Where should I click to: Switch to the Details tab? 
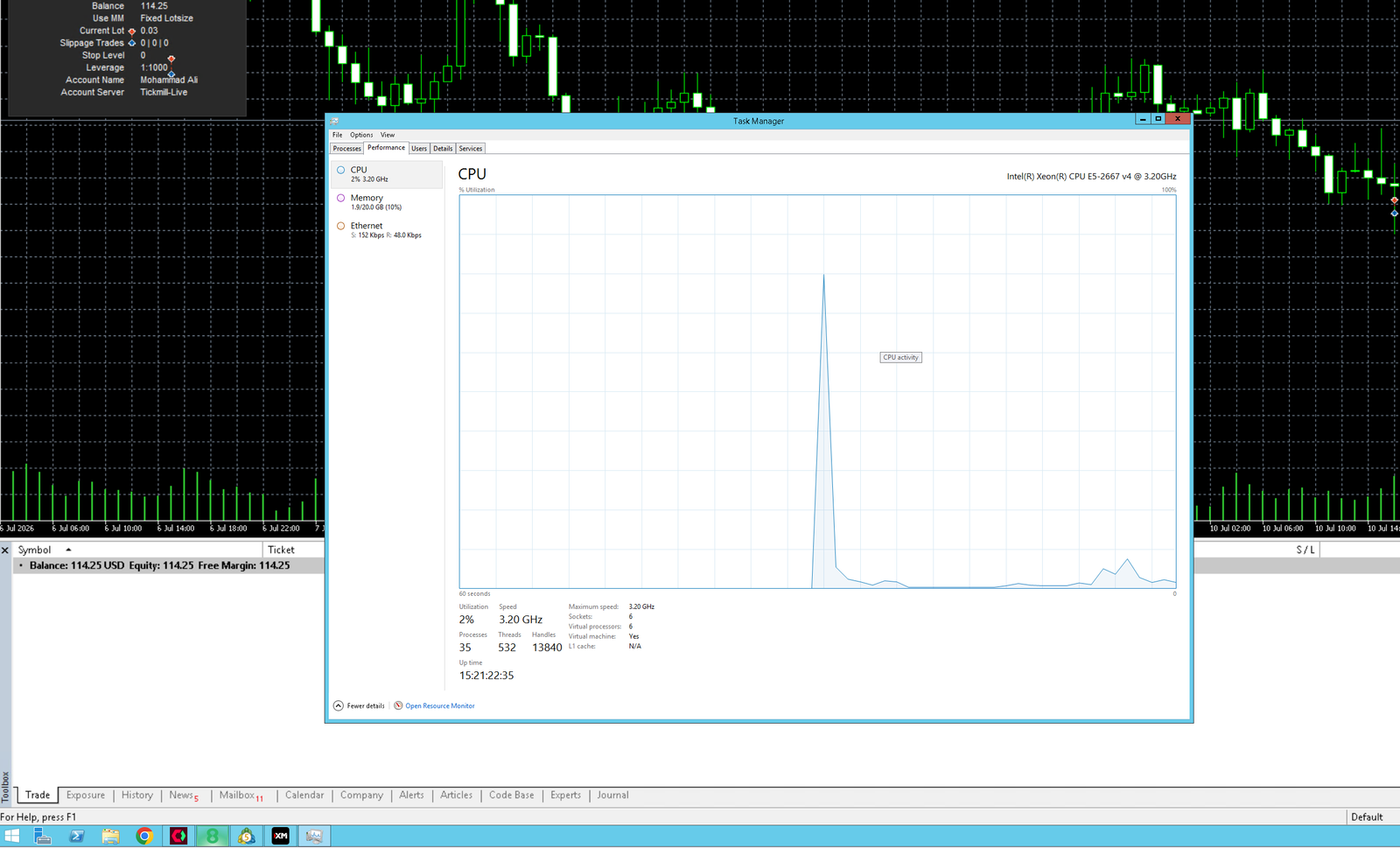click(443, 149)
